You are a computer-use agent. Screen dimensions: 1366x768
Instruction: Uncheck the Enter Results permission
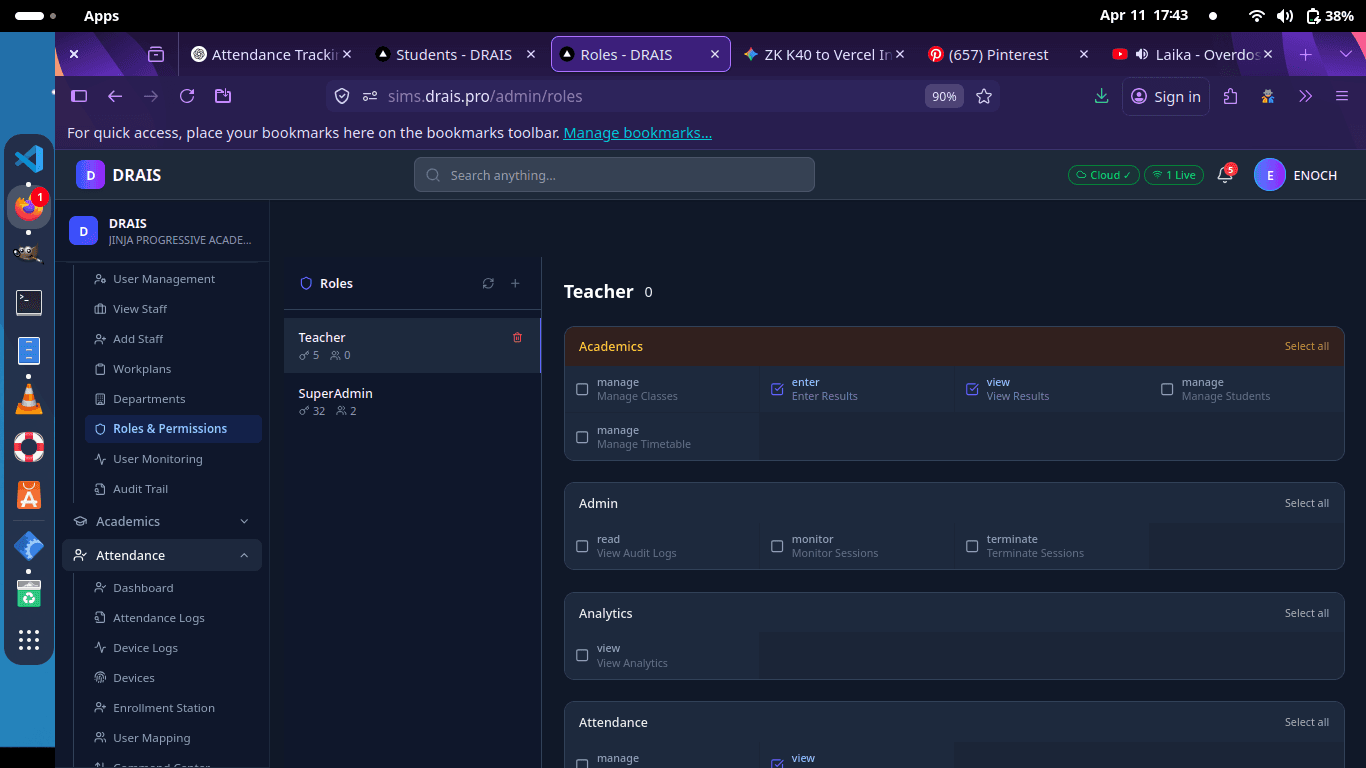[x=777, y=389]
